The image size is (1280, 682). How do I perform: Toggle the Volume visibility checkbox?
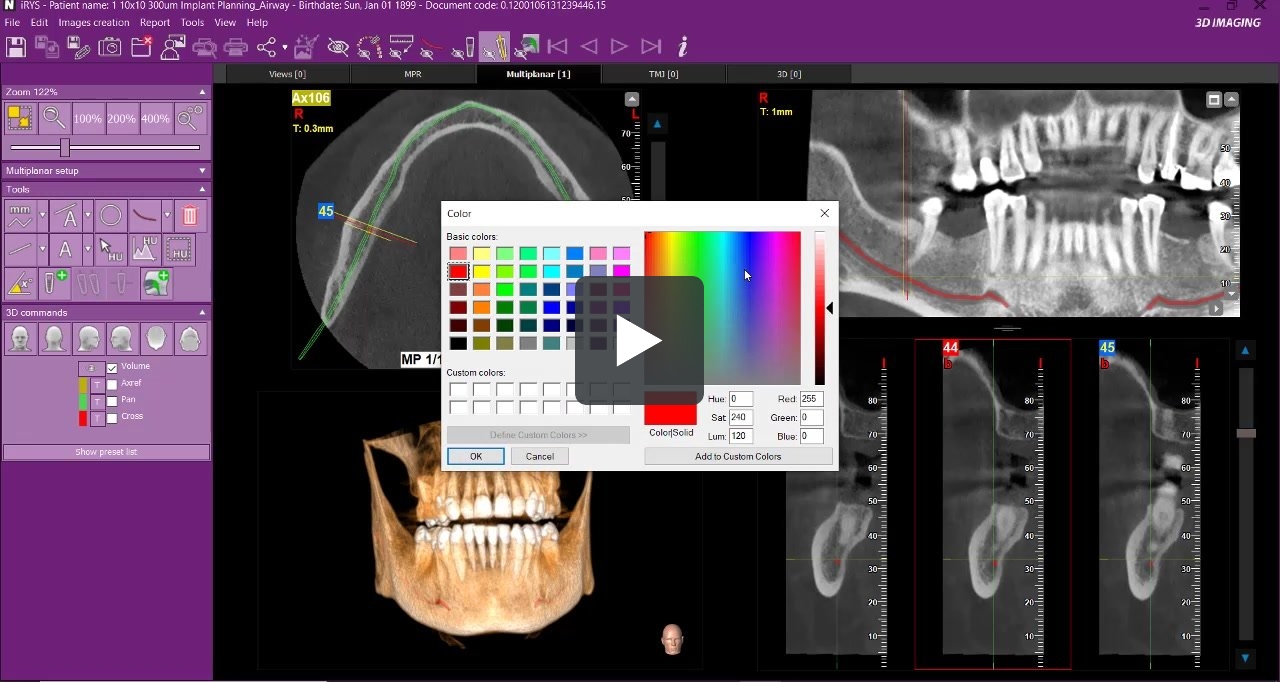pos(112,368)
